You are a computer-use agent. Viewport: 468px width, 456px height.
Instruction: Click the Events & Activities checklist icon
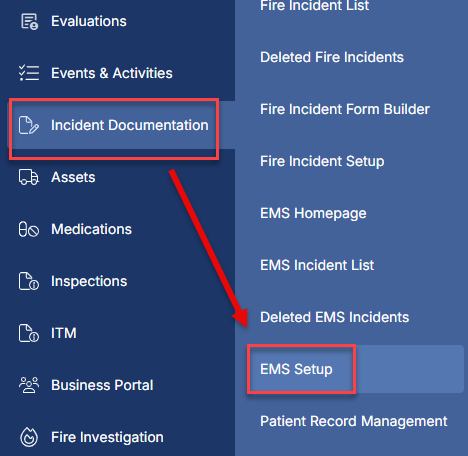pyautogui.click(x=29, y=73)
